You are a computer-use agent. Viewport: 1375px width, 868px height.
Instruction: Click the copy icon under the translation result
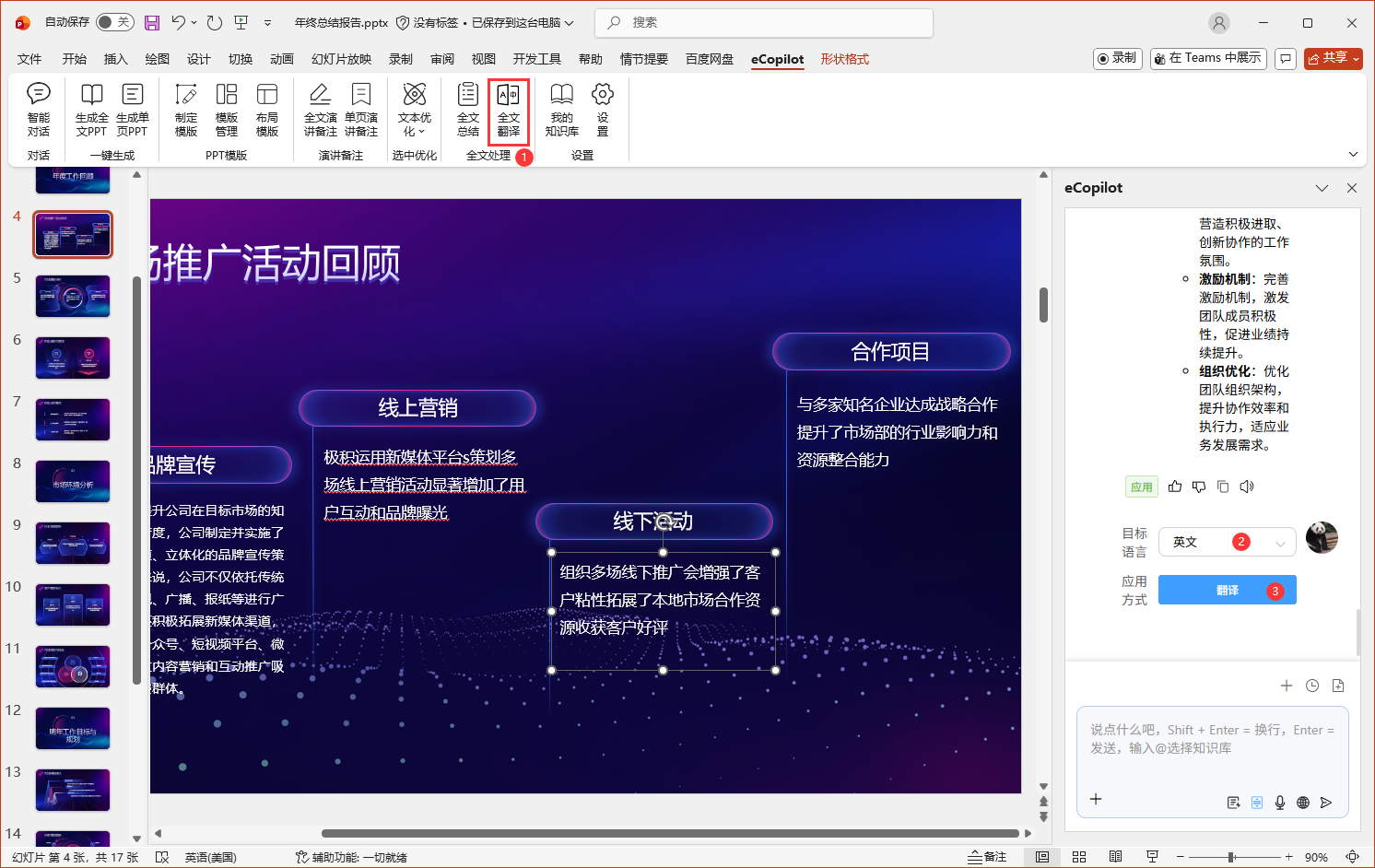[1223, 486]
